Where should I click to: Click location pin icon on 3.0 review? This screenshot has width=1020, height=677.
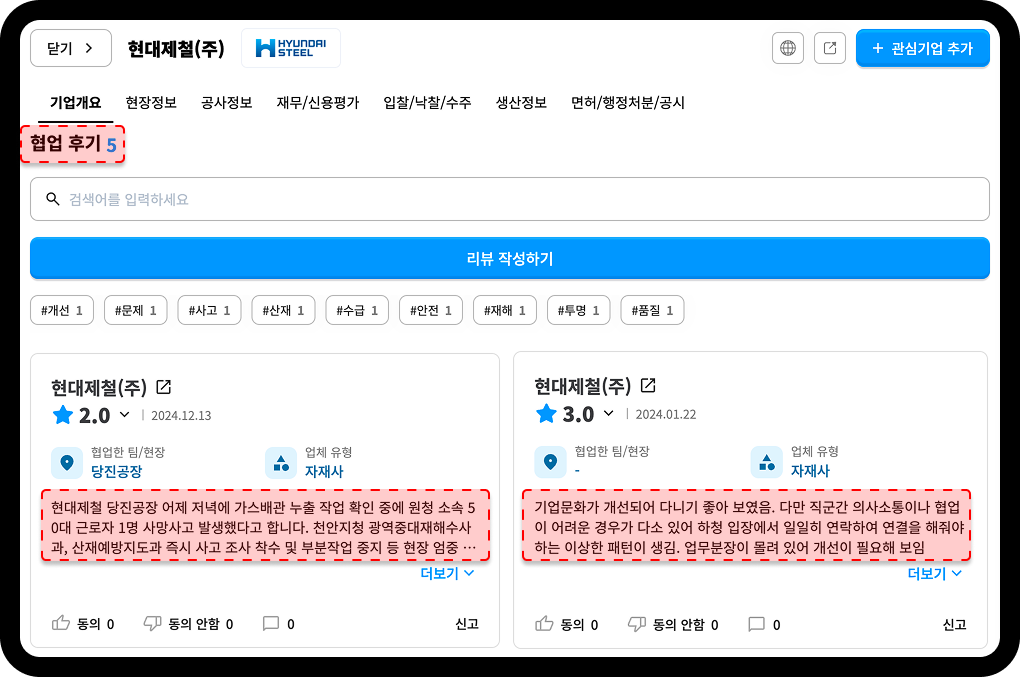(x=550, y=462)
